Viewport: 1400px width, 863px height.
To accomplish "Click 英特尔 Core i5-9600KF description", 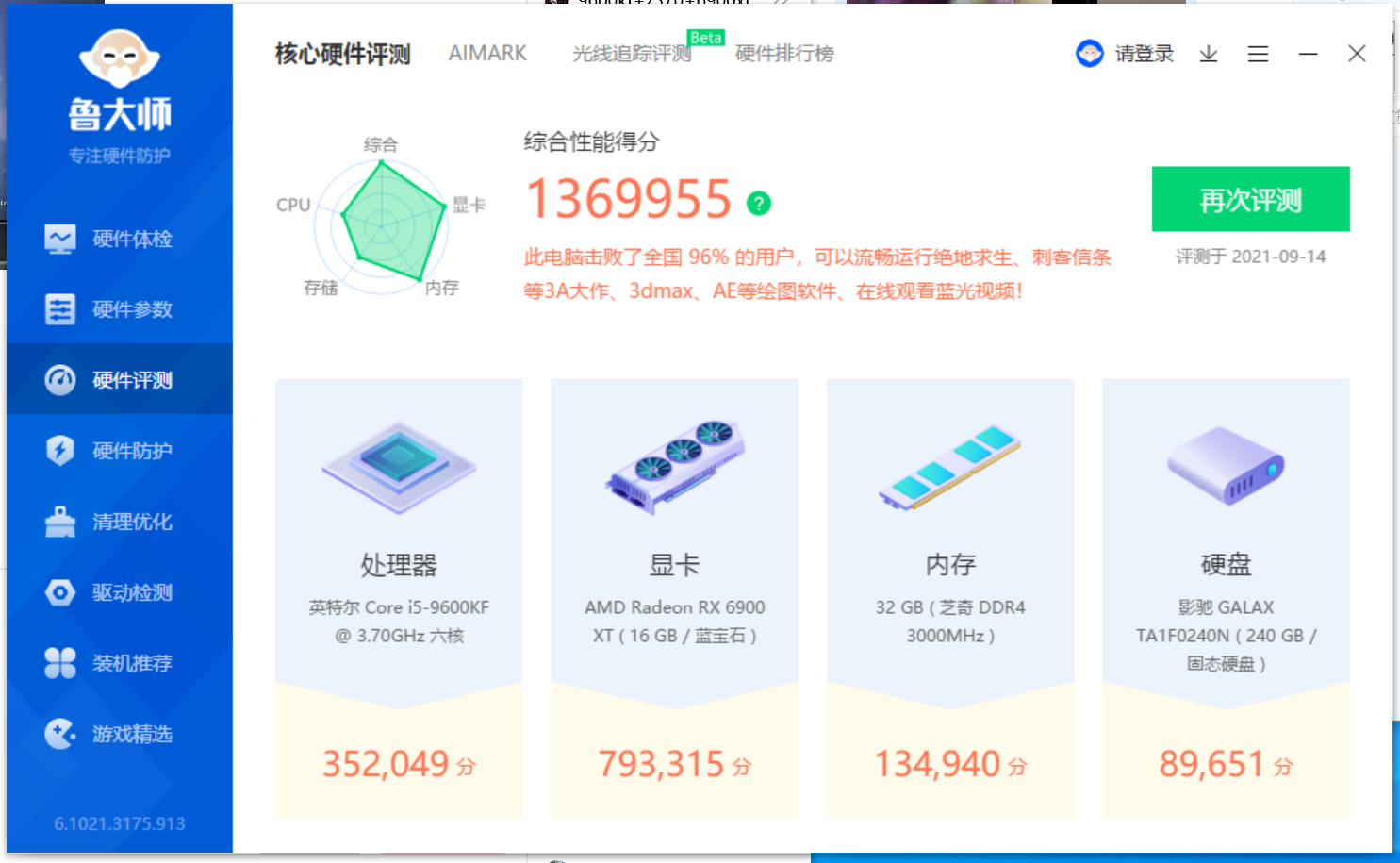I will tap(399, 622).
